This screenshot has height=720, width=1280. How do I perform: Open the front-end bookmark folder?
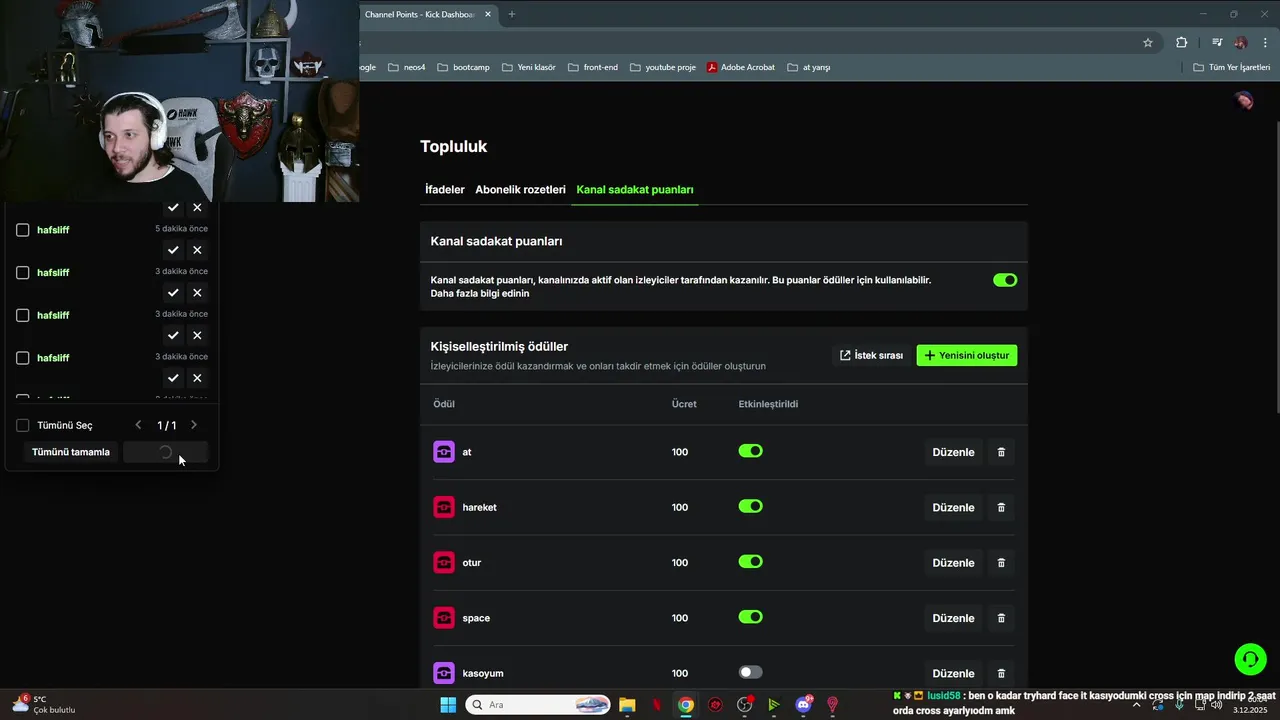pos(593,67)
